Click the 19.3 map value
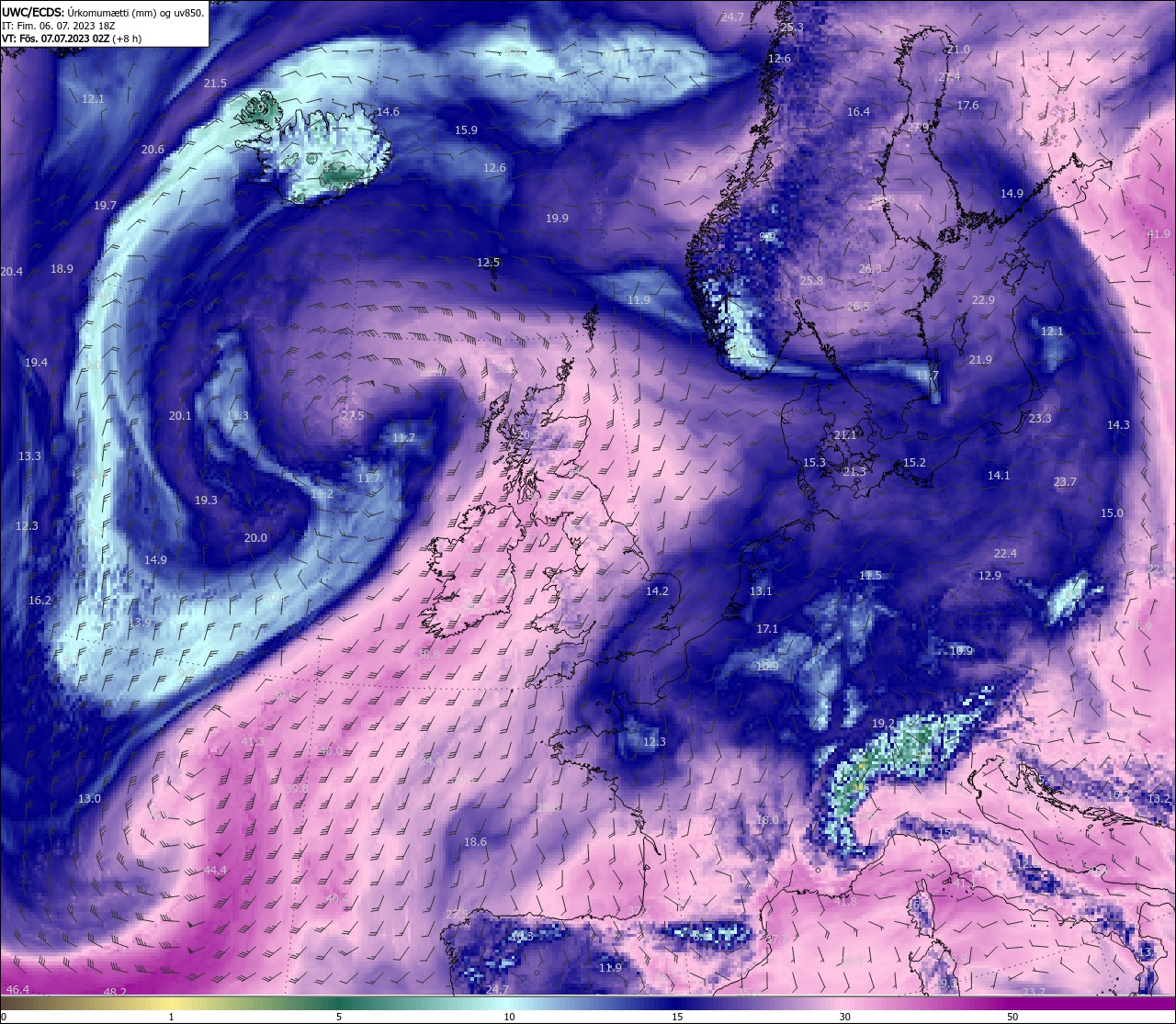This screenshot has height=1024, width=1176. [x=206, y=501]
